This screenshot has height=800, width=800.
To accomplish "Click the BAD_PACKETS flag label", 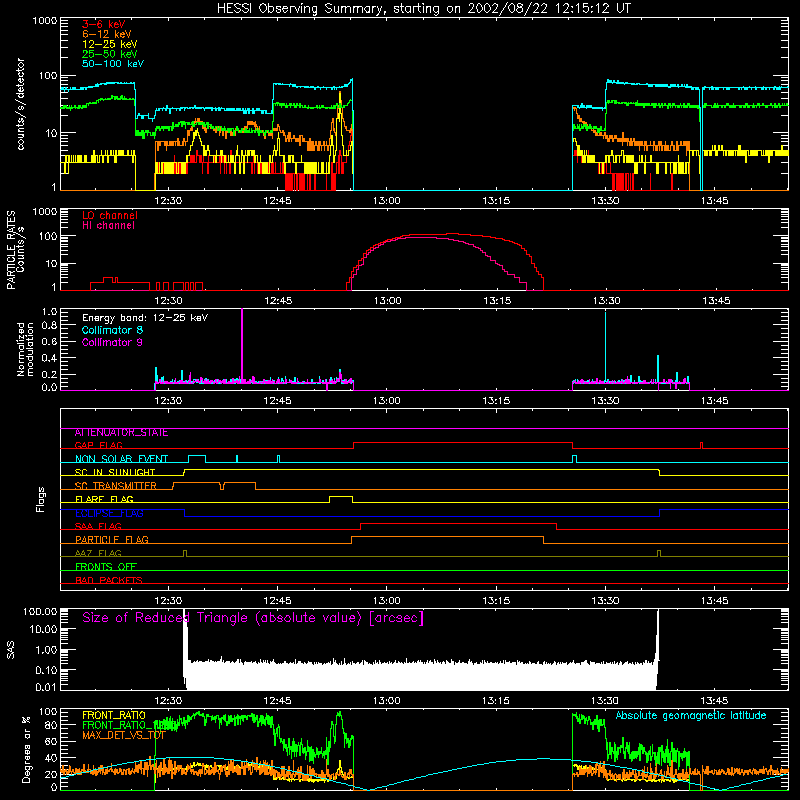I will [109, 581].
